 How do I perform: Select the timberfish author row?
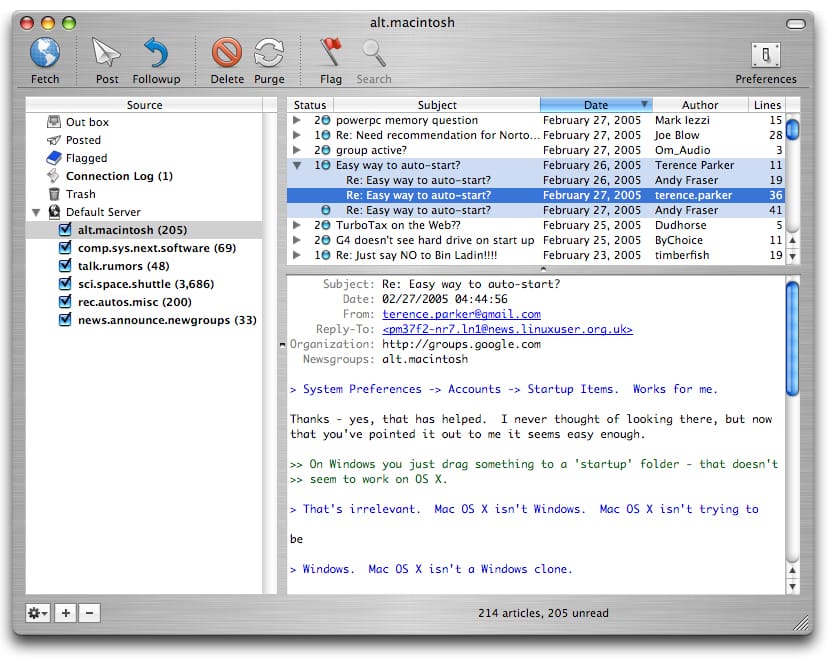click(536, 255)
